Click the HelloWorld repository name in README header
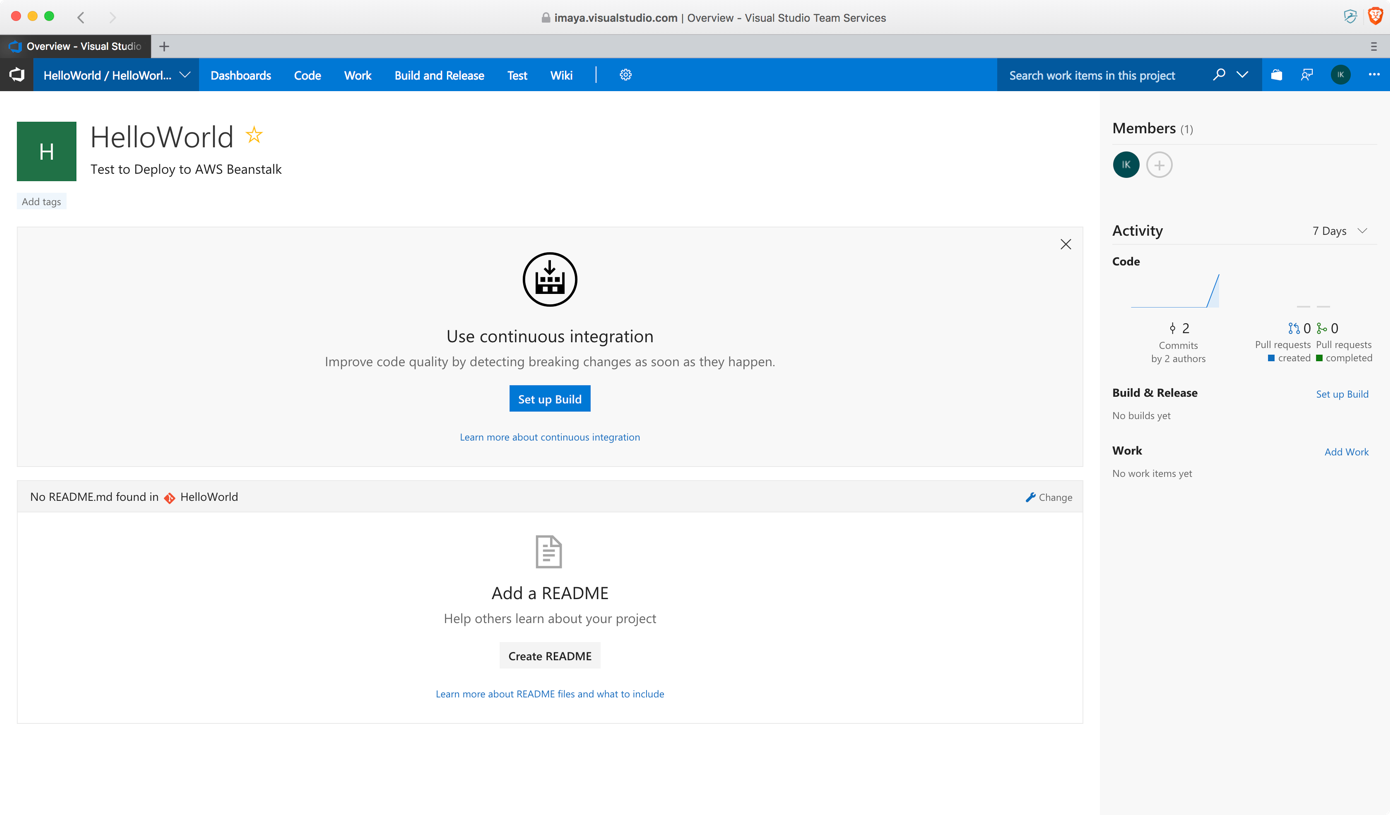The height and width of the screenshot is (815, 1390). tap(209, 497)
